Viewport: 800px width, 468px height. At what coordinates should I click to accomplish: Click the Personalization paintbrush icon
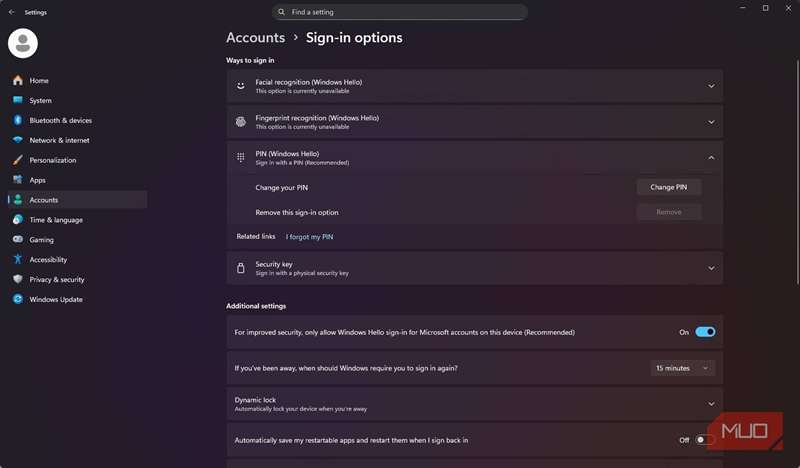(x=18, y=160)
